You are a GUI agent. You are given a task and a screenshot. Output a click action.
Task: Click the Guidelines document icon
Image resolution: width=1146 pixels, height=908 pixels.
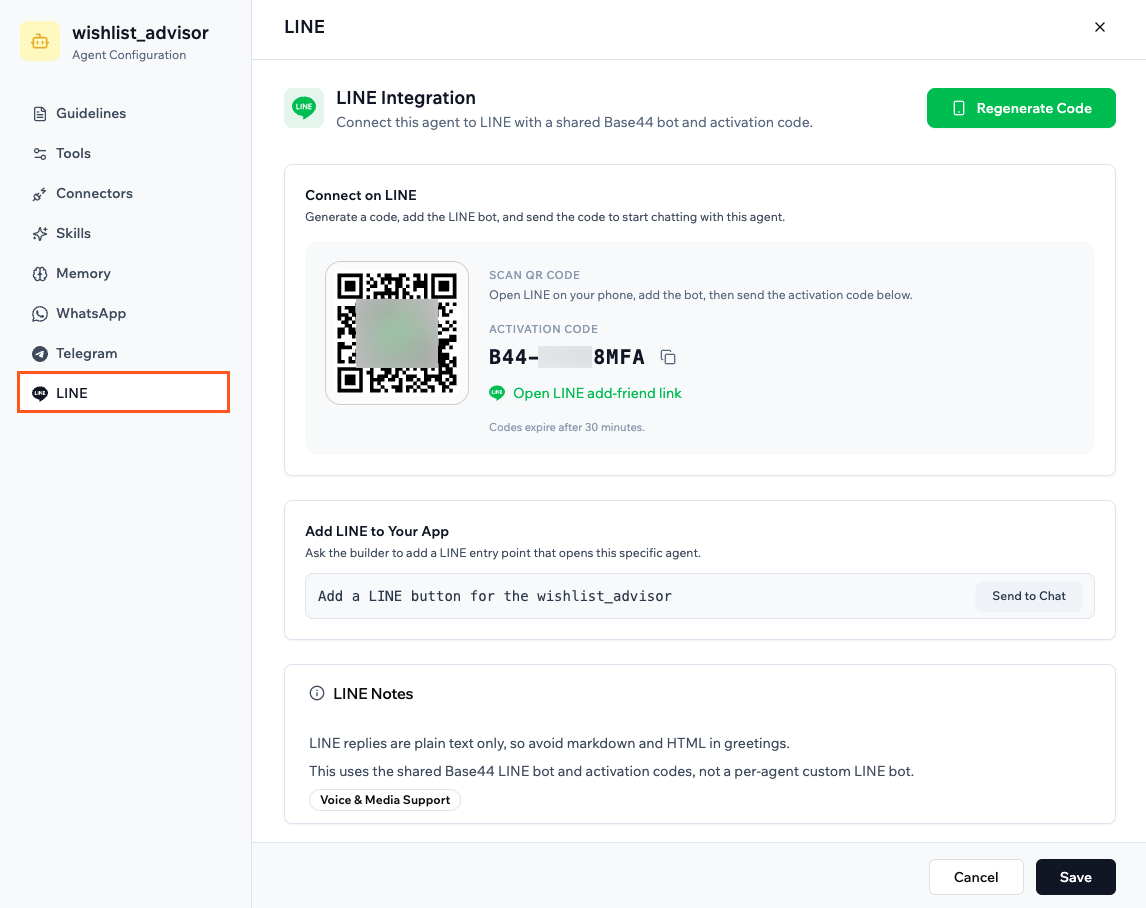(40, 114)
